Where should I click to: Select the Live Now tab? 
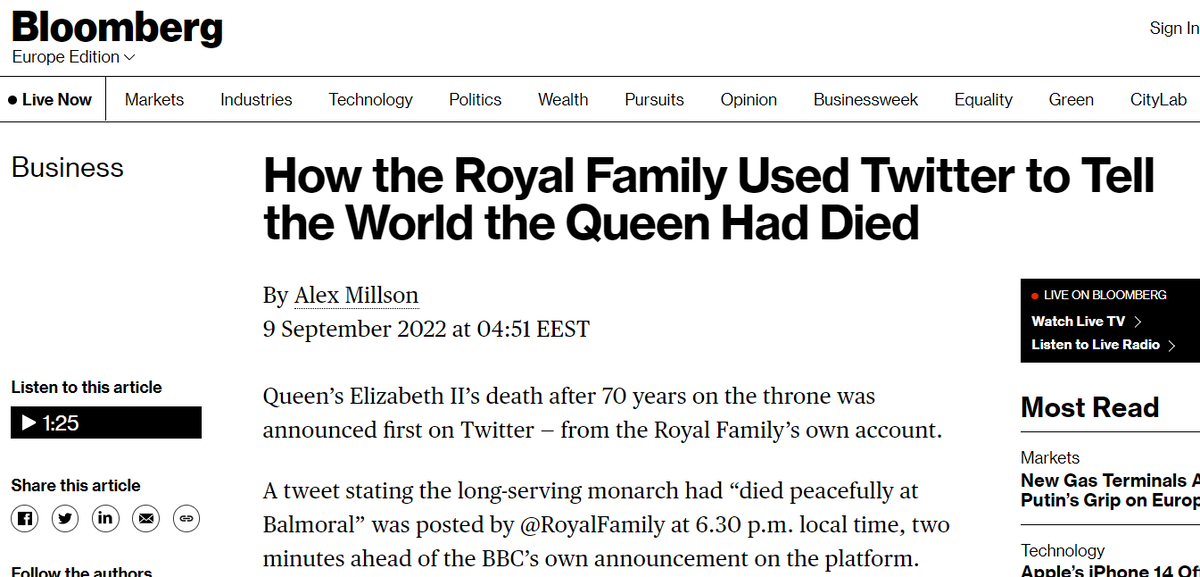click(x=48, y=99)
